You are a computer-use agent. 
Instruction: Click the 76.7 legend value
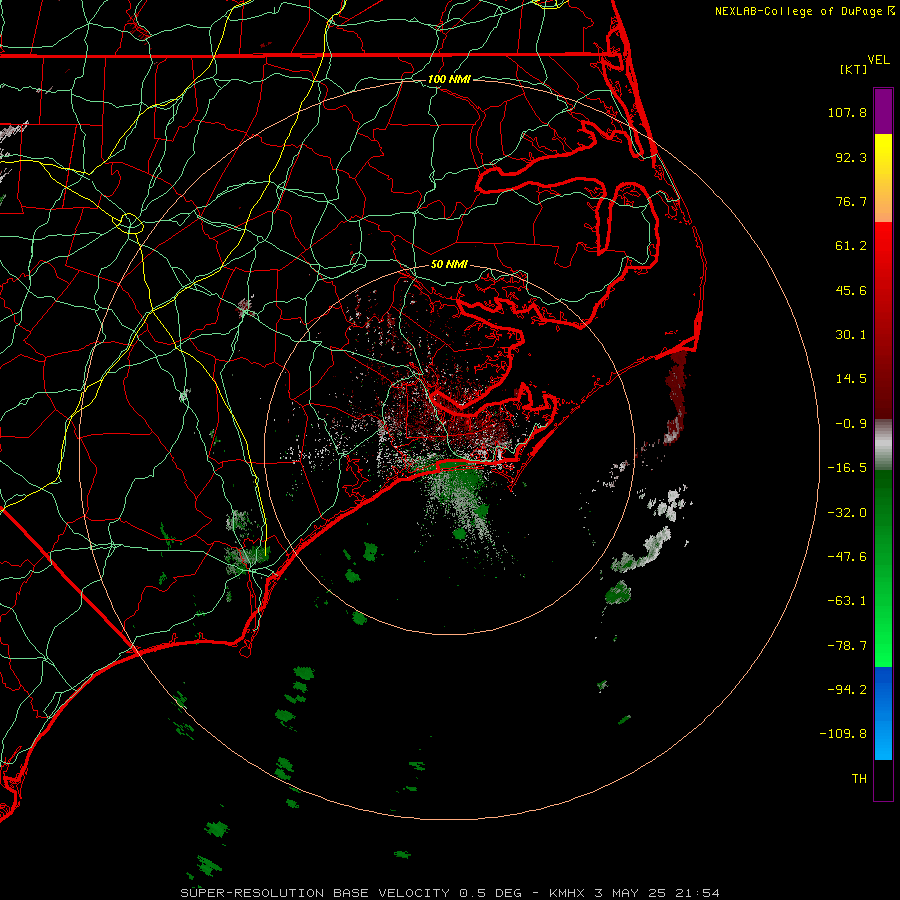click(x=851, y=201)
